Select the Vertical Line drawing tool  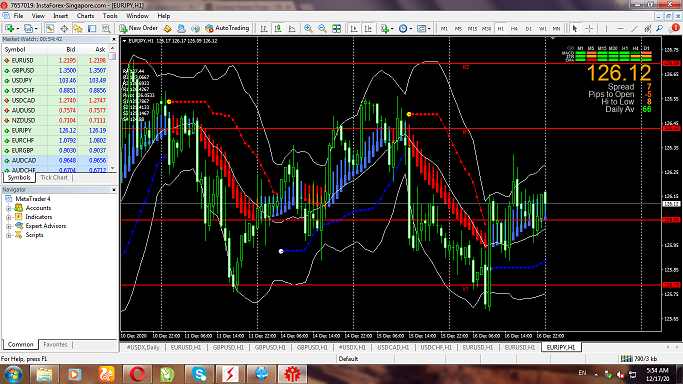(606, 28)
